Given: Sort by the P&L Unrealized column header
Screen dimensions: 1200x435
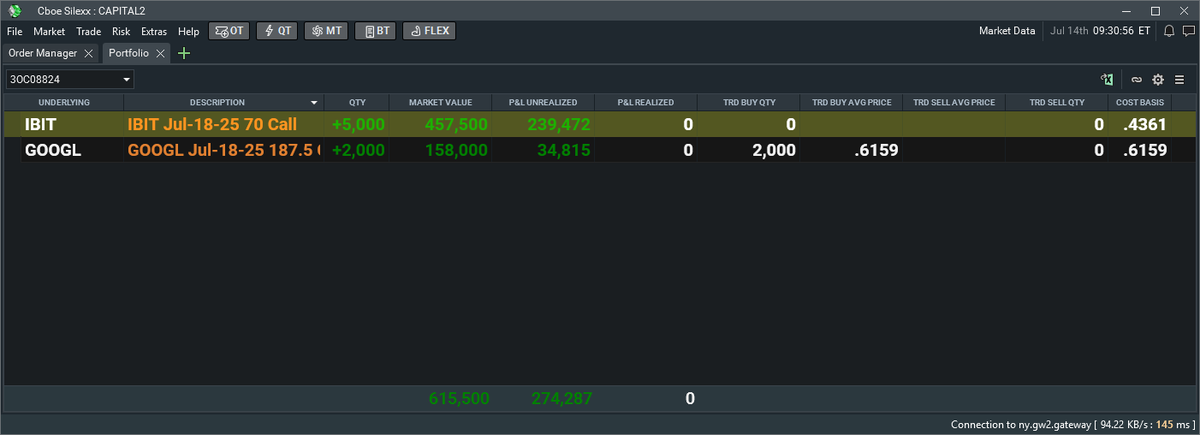Looking at the screenshot, I should 543,102.
